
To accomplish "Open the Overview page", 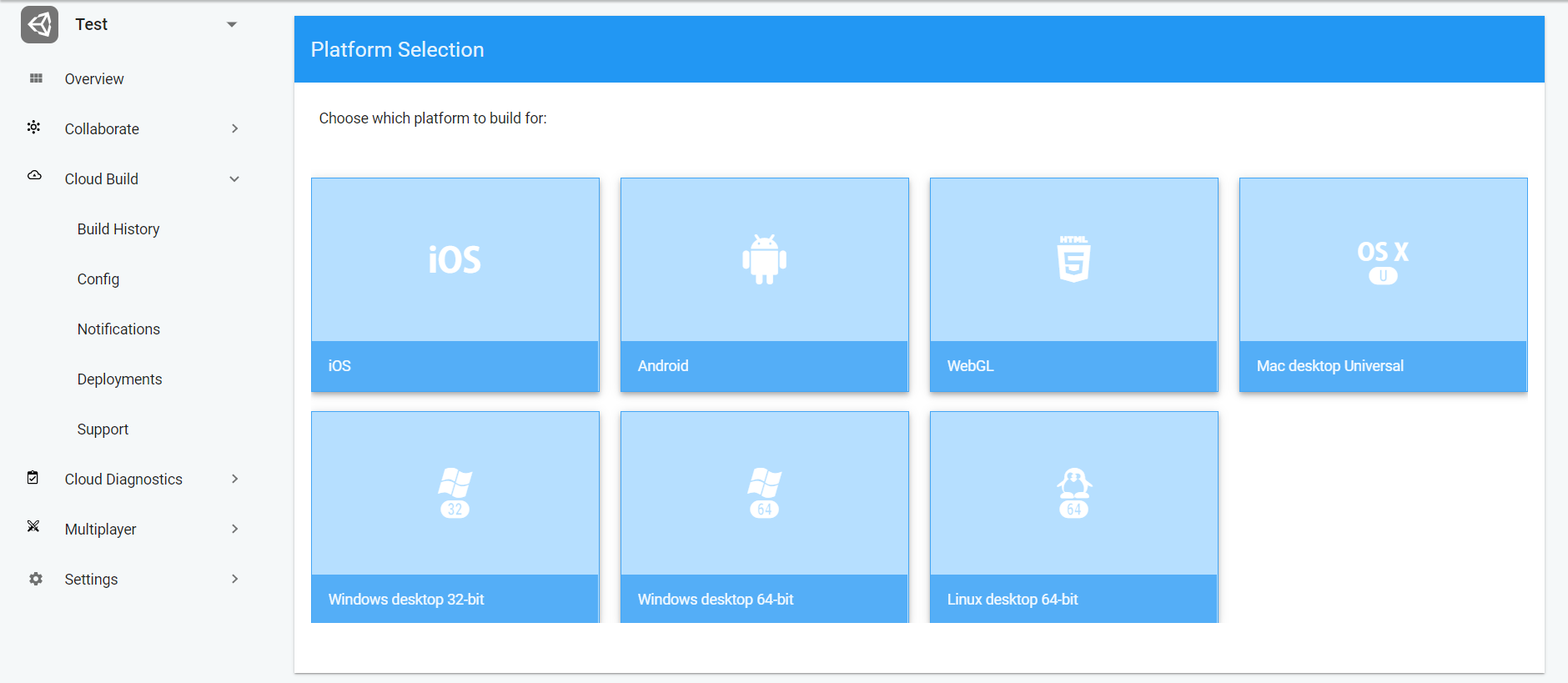I will [94, 79].
